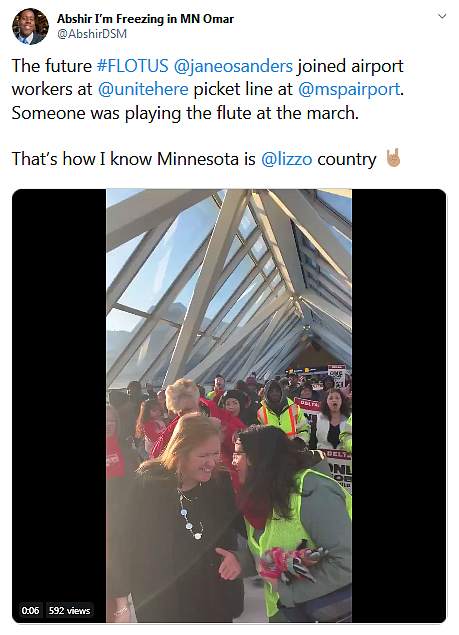Open the display name Abshir I'm Freezing in MN Omar
The height and width of the screenshot is (635, 459).
(x=145, y=19)
